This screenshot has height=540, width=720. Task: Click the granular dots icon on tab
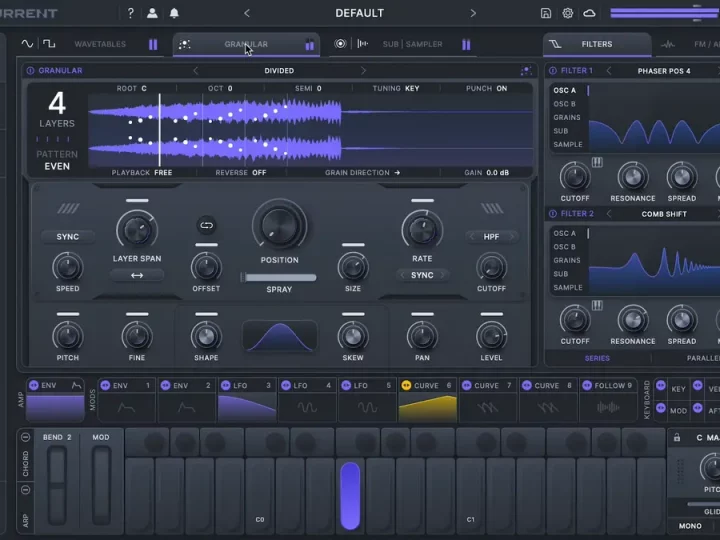pos(185,44)
